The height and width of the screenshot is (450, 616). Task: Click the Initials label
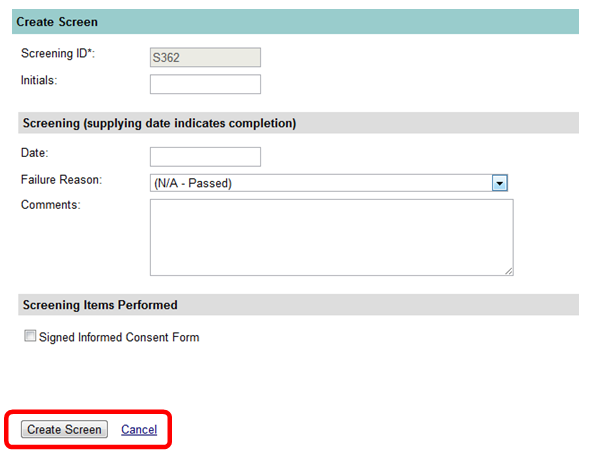pyautogui.click(x=39, y=78)
